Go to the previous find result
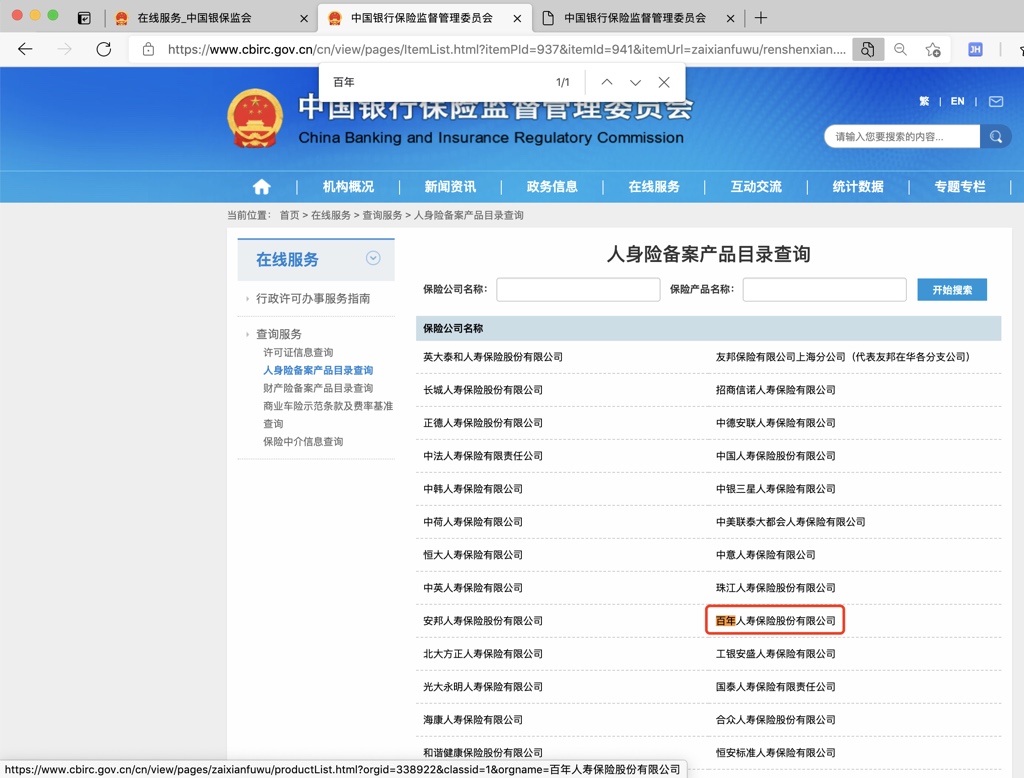The width and height of the screenshot is (1024, 778). 607,82
